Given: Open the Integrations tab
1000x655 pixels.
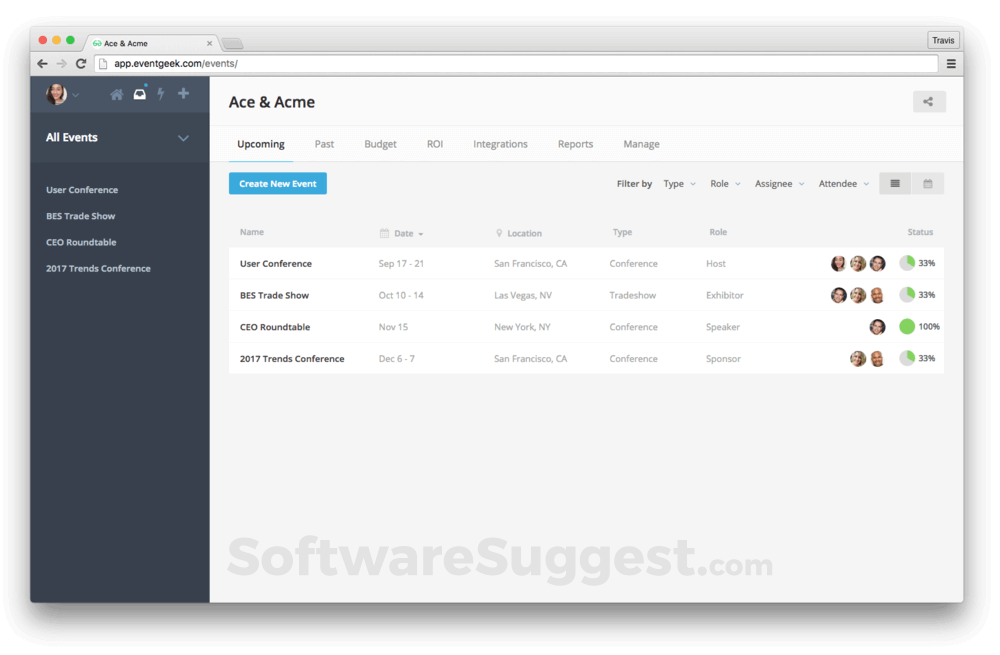Looking at the screenshot, I should tap(500, 144).
